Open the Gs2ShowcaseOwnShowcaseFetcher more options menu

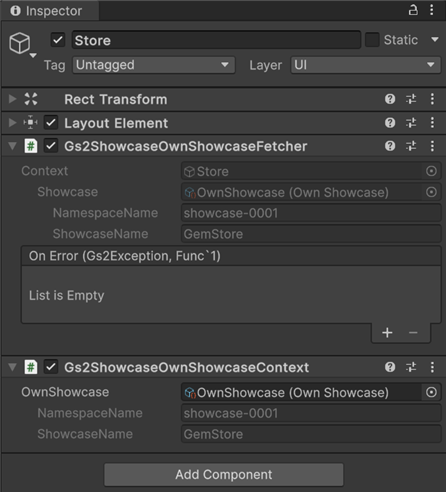pos(432,146)
